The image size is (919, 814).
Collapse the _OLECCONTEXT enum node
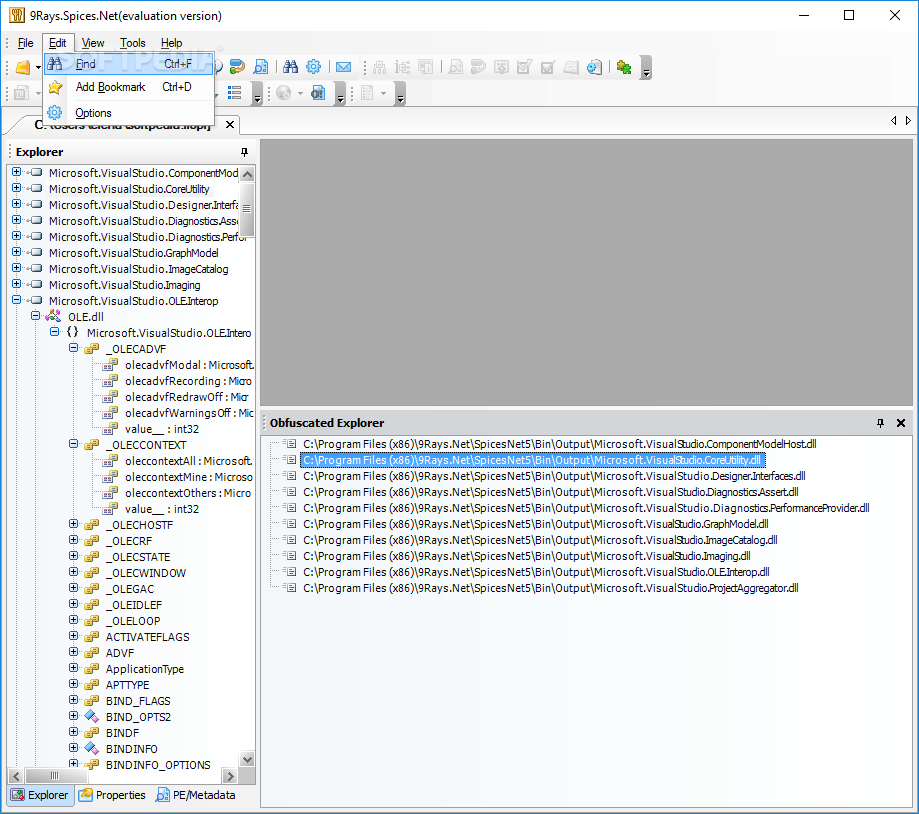point(73,444)
